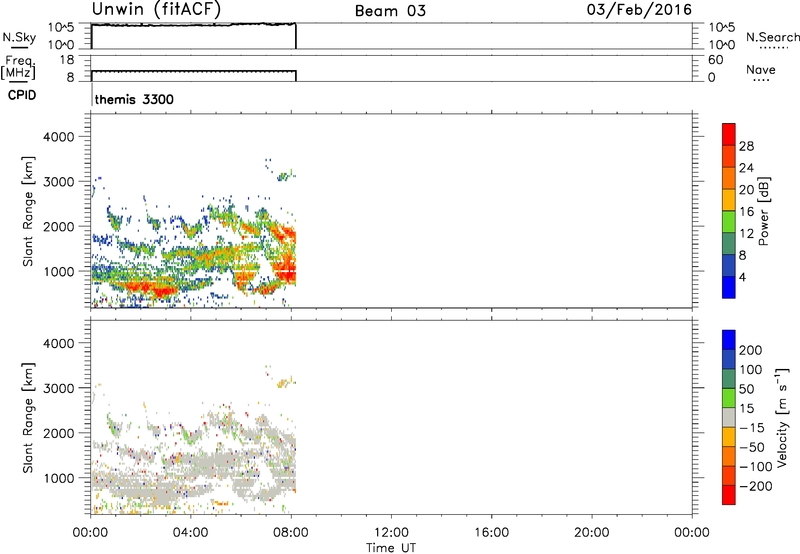Image resolution: width=800 pixels, height=554 pixels.
Task: Click the date '03/Feb/2016'
Action: pyautogui.click(x=639, y=10)
